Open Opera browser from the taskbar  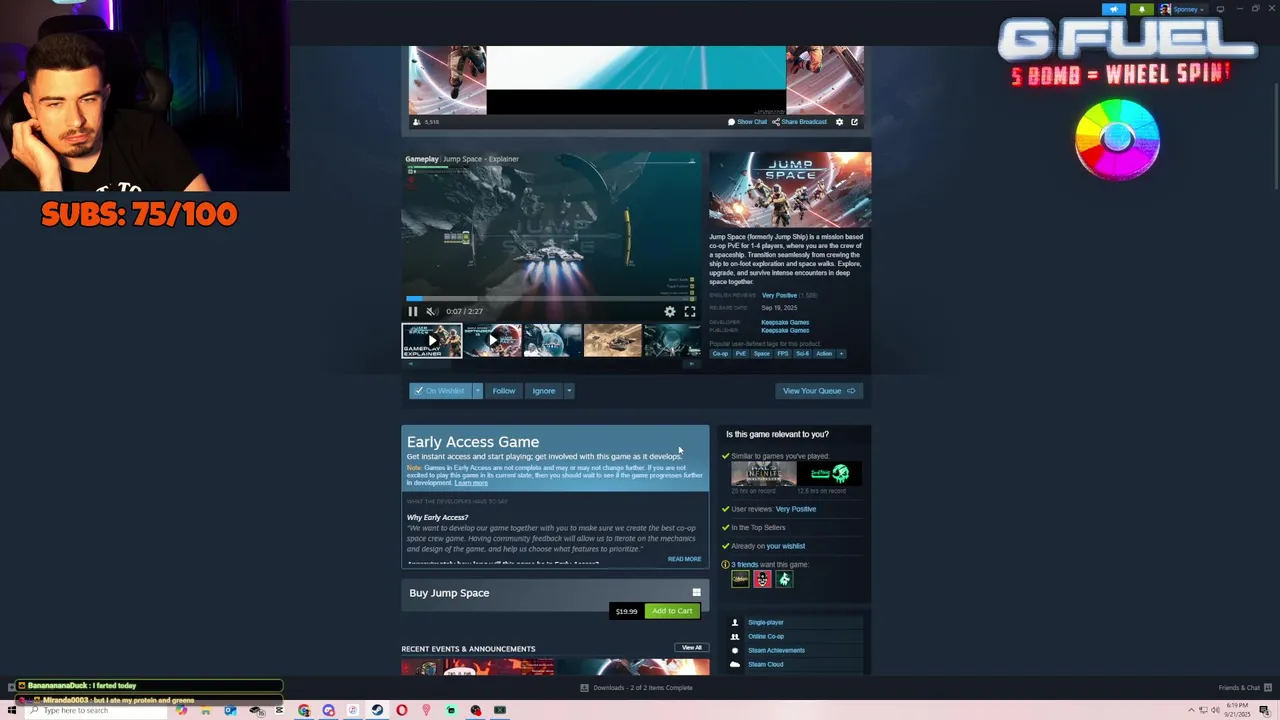coord(402,710)
